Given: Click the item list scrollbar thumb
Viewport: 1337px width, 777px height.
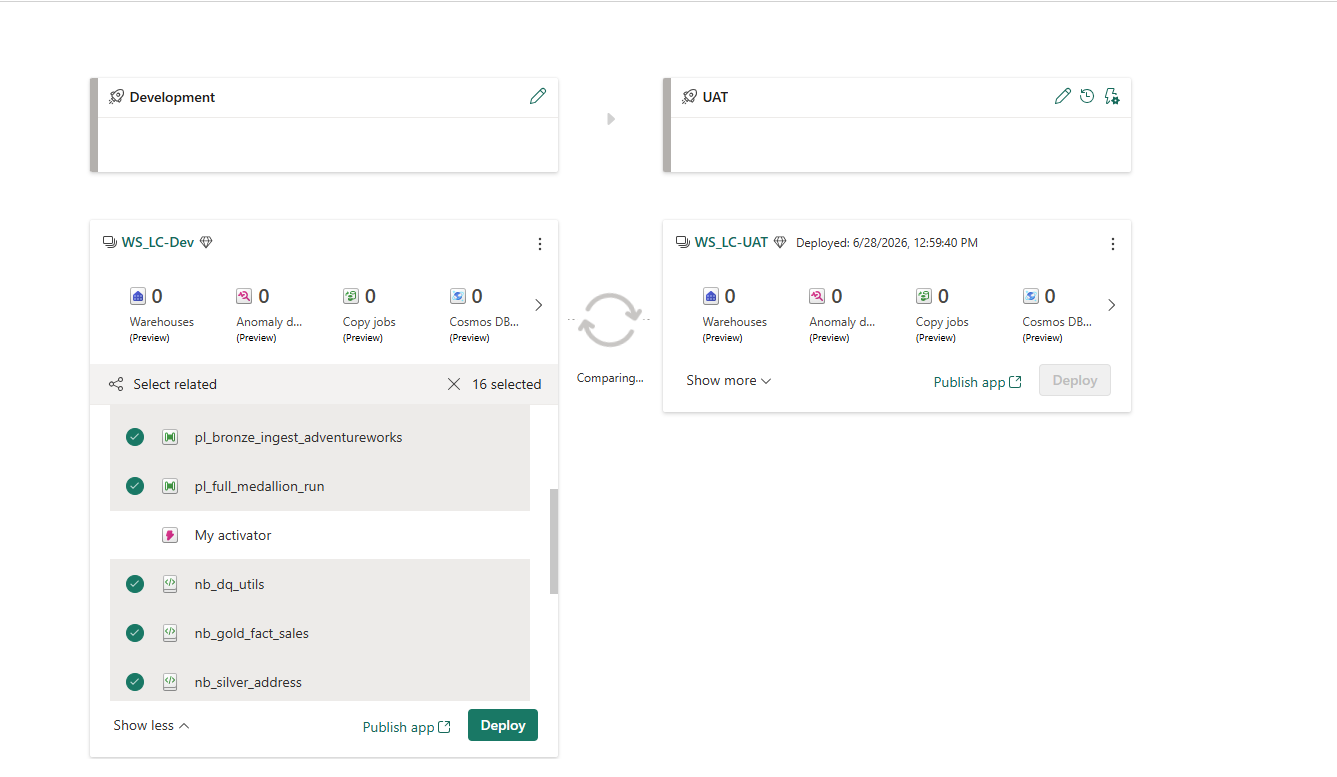Looking at the screenshot, I should pyautogui.click(x=554, y=541).
